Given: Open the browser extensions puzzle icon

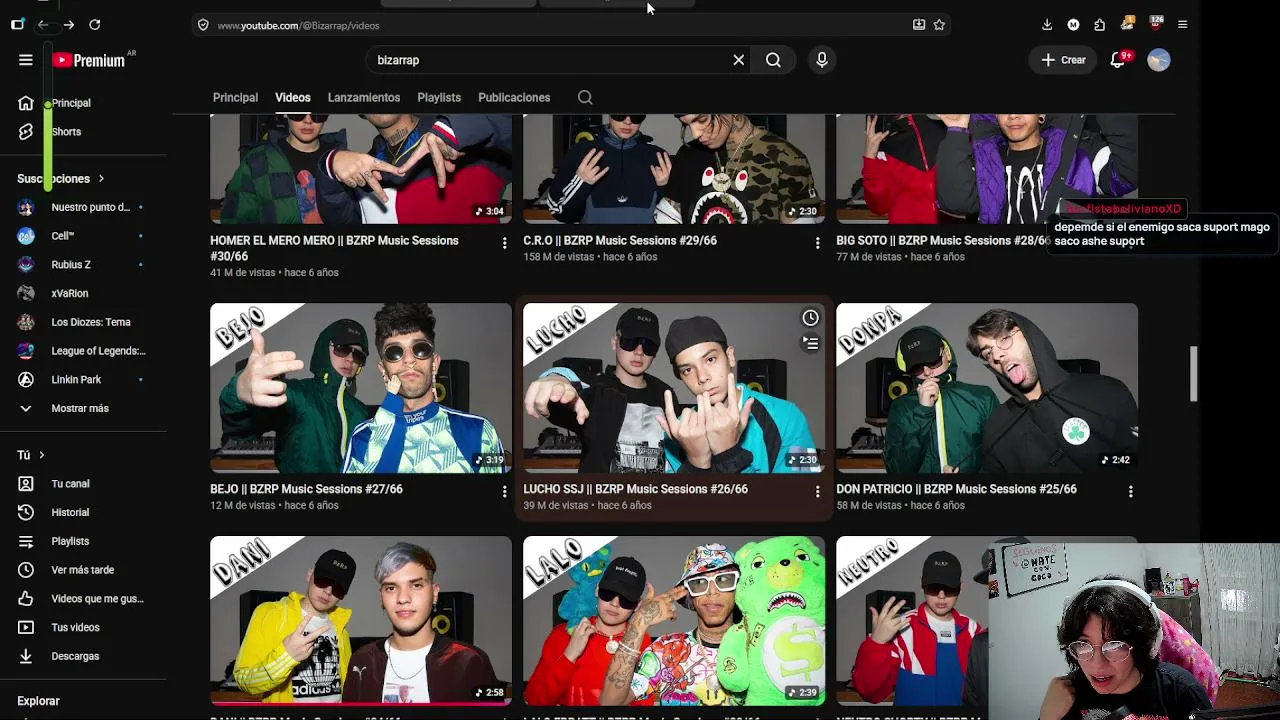Looking at the screenshot, I should 1100,24.
